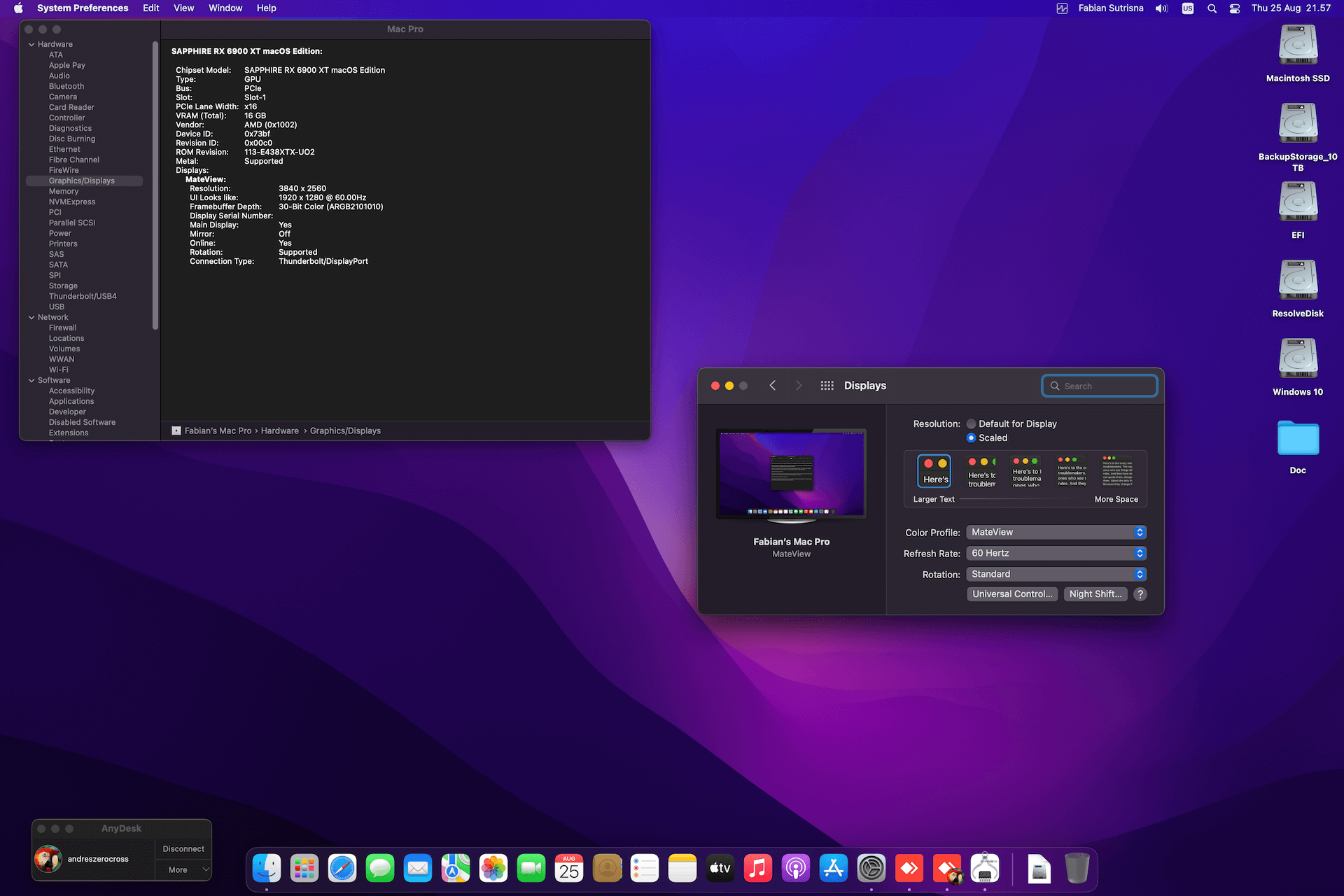This screenshot has width=1344, height=896.
Task: Open the Refresh Rate dropdown
Action: (x=1056, y=553)
